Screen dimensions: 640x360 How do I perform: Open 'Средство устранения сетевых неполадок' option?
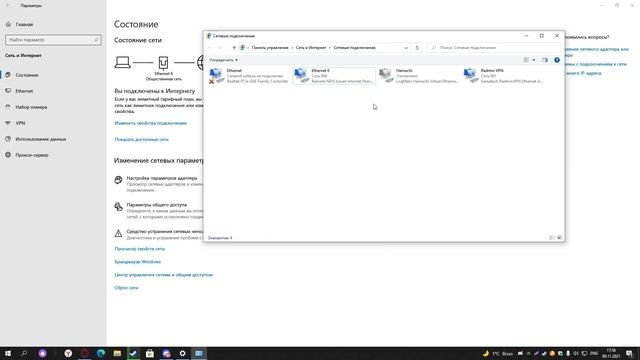[159, 234]
